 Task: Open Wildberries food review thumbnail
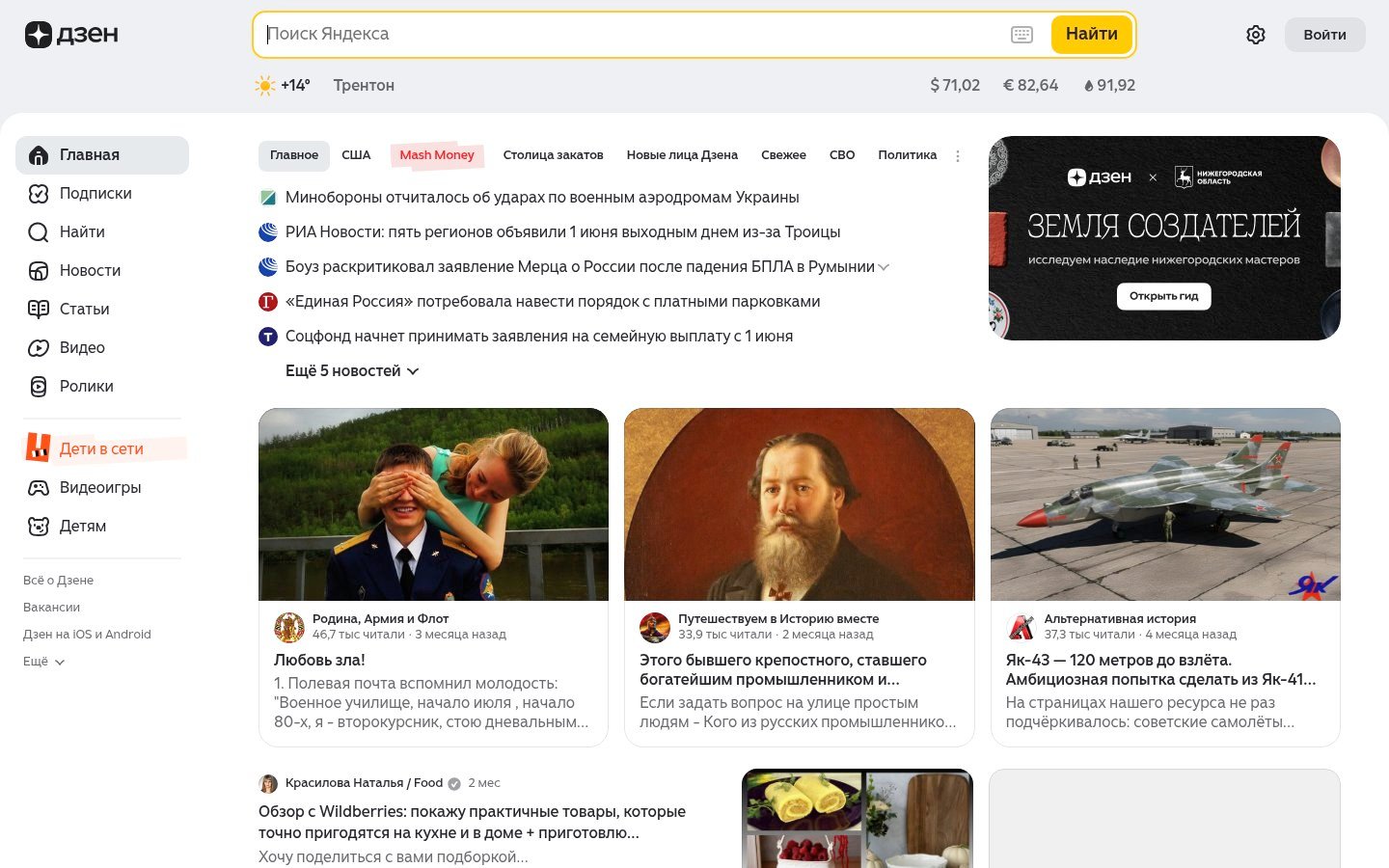858,819
